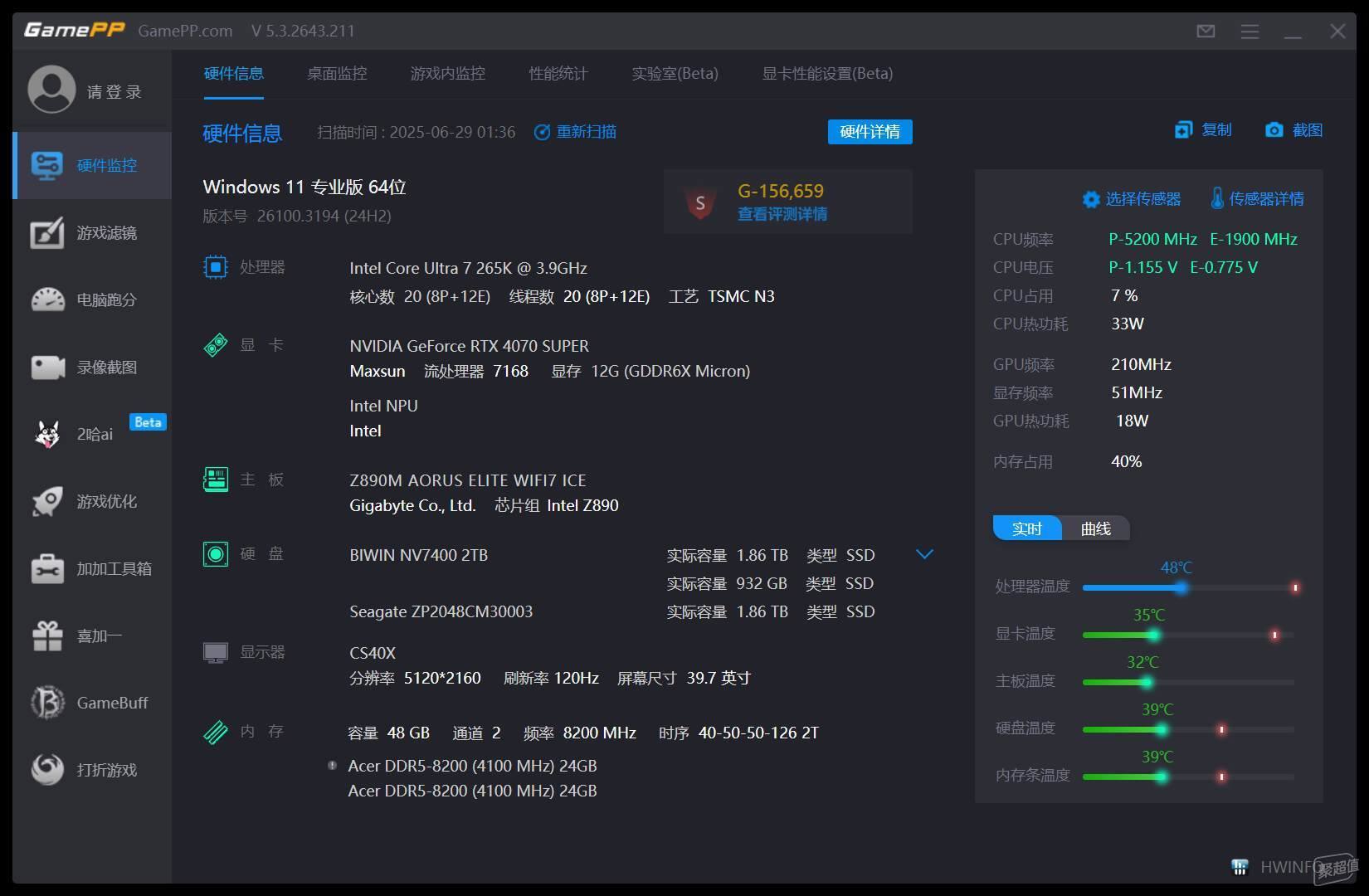Image resolution: width=1369 pixels, height=896 pixels.
Task: Click the score shield S badge
Action: pos(700,202)
